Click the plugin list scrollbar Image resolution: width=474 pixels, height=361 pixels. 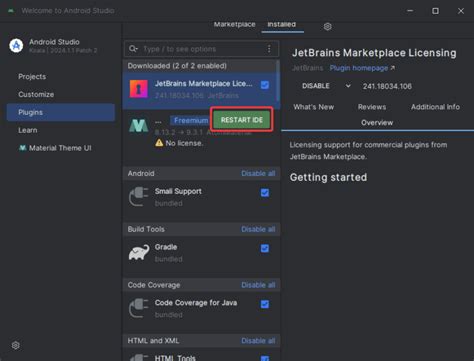(x=278, y=80)
